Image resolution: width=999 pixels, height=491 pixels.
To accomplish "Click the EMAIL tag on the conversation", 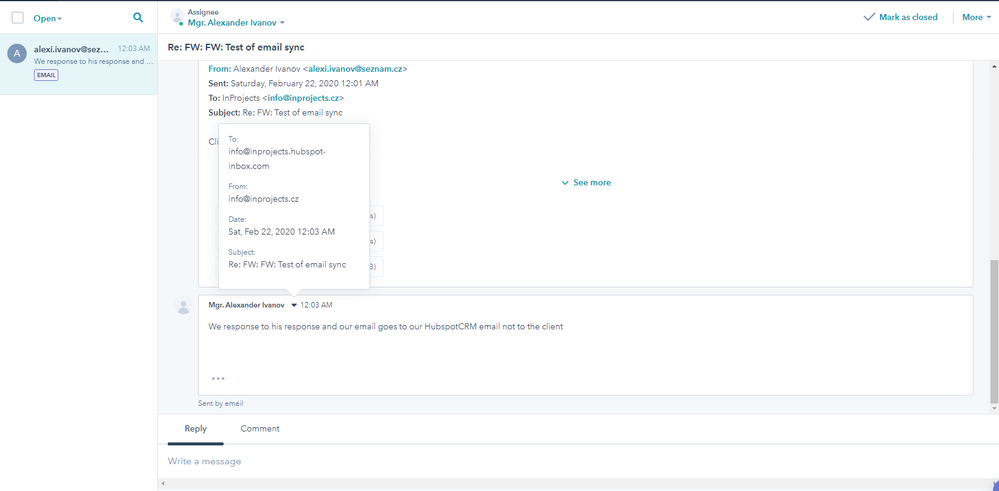I will [x=46, y=75].
